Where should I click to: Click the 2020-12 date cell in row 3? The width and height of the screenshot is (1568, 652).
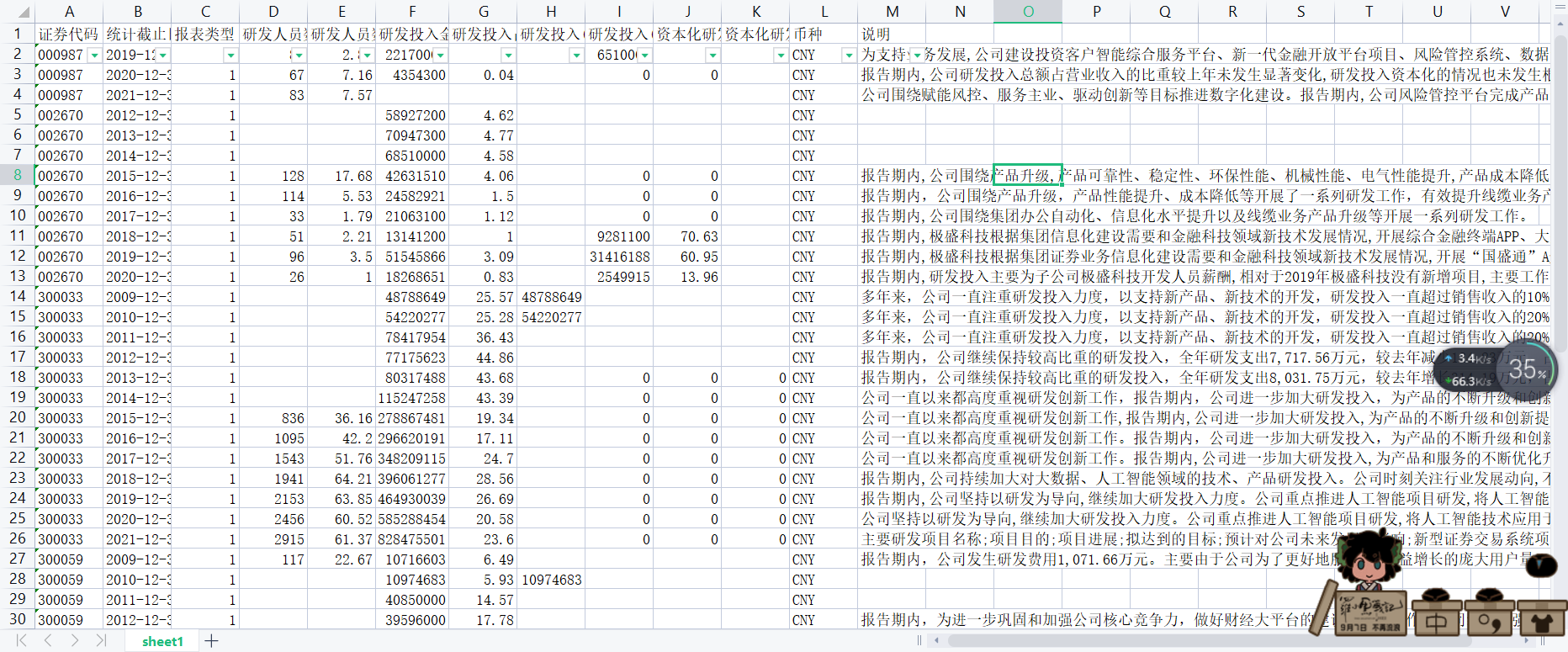(x=137, y=75)
